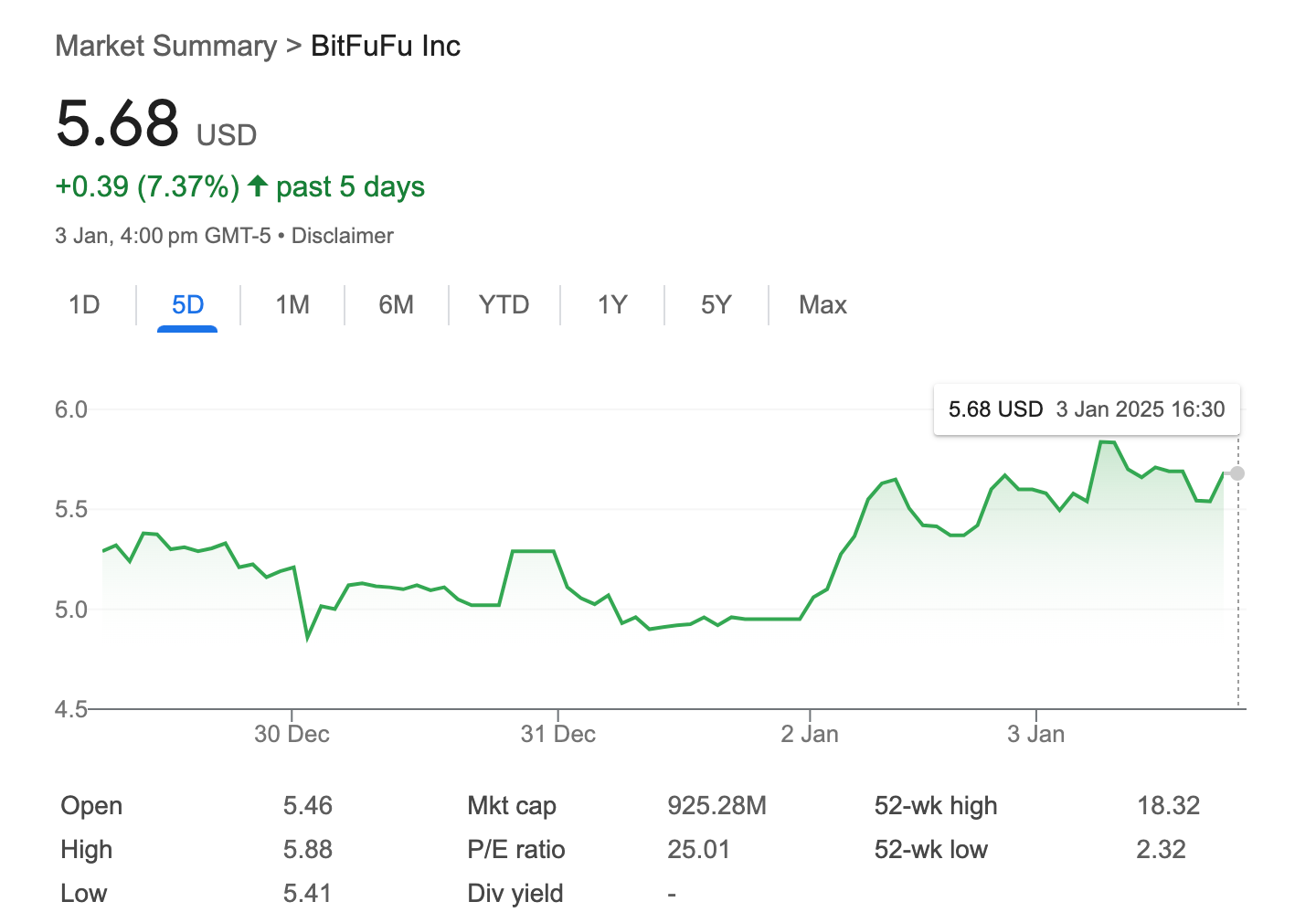Click the 52-wk low label
This screenshot has height=923, width=1316.
(x=931, y=849)
